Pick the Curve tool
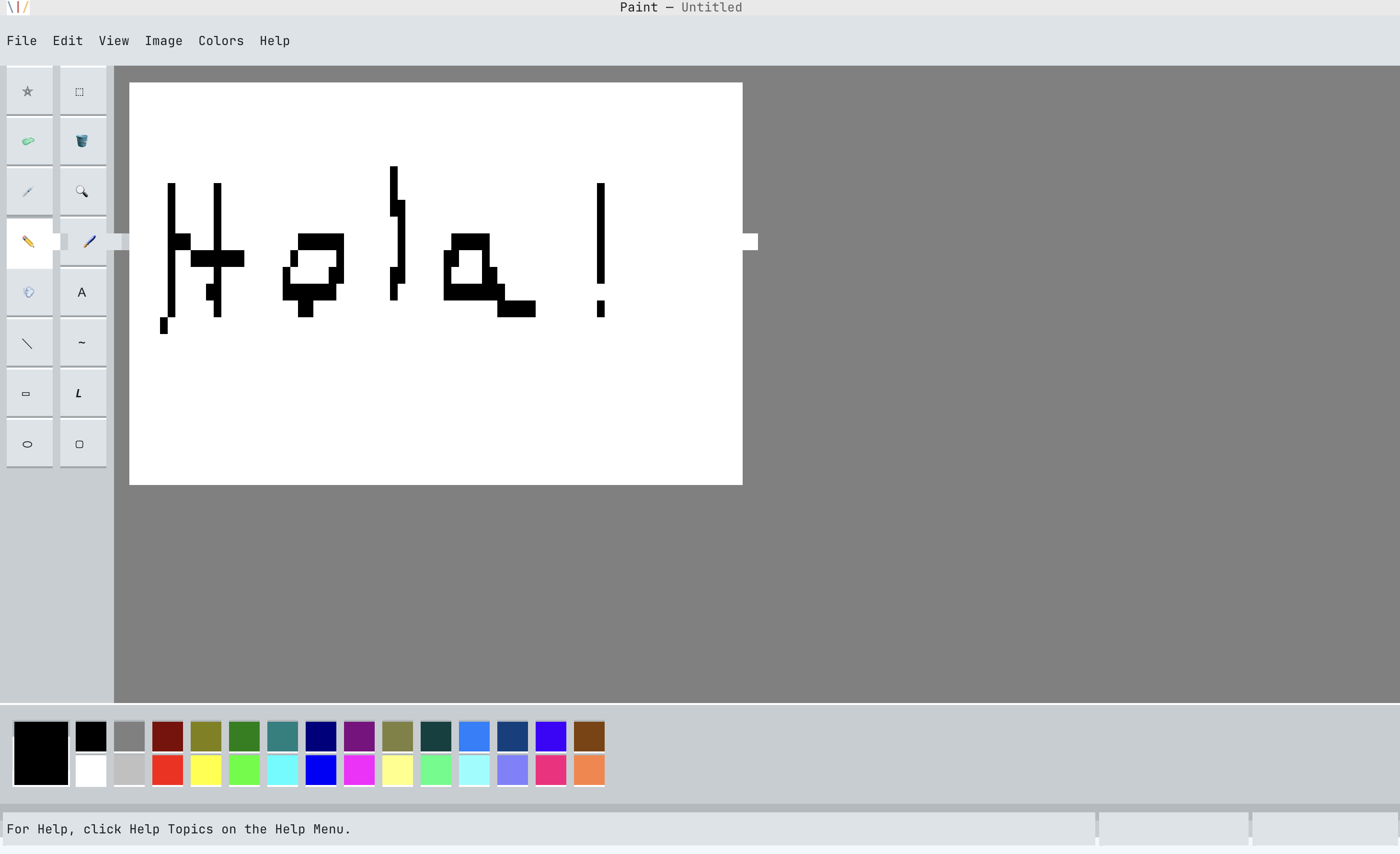This screenshot has height=854, width=1400. 82,342
